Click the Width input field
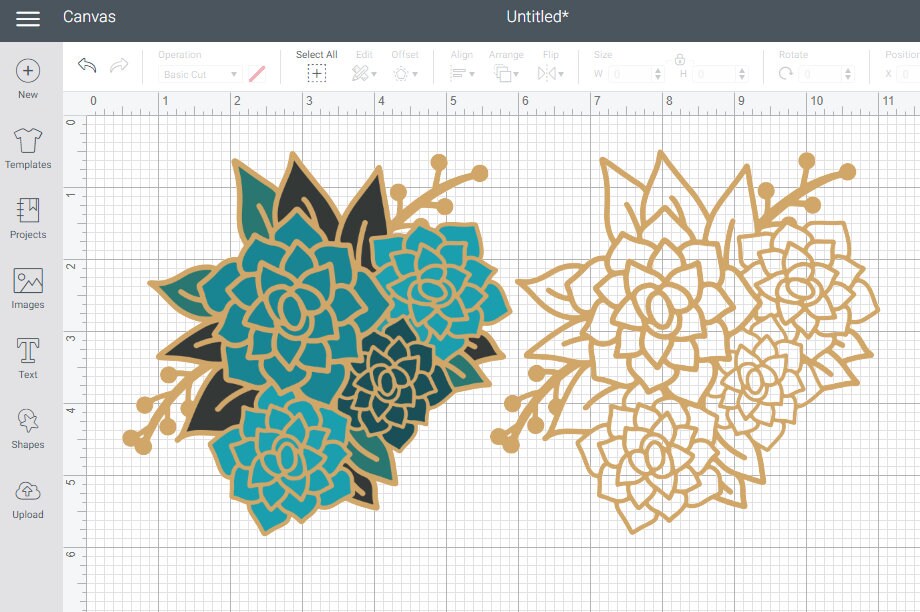This screenshot has width=920, height=612. click(631, 73)
